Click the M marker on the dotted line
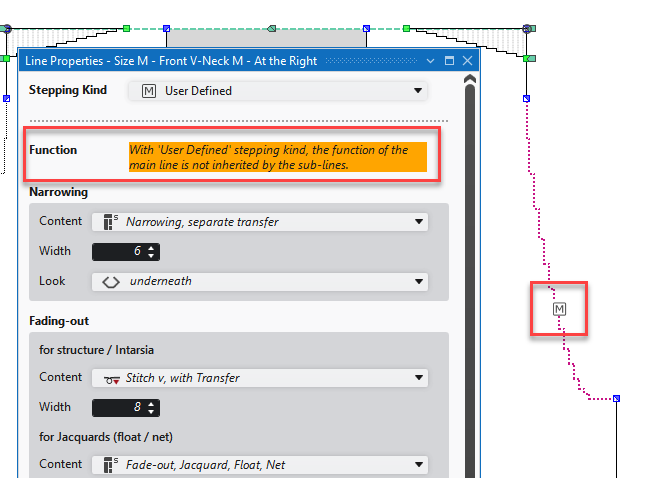This screenshot has width=664, height=478. tap(560, 310)
